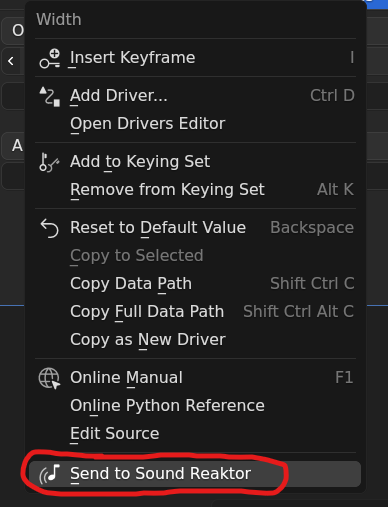Open the Online Manual
The width and height of the screenshot is (388, 507).
(195, 378)
